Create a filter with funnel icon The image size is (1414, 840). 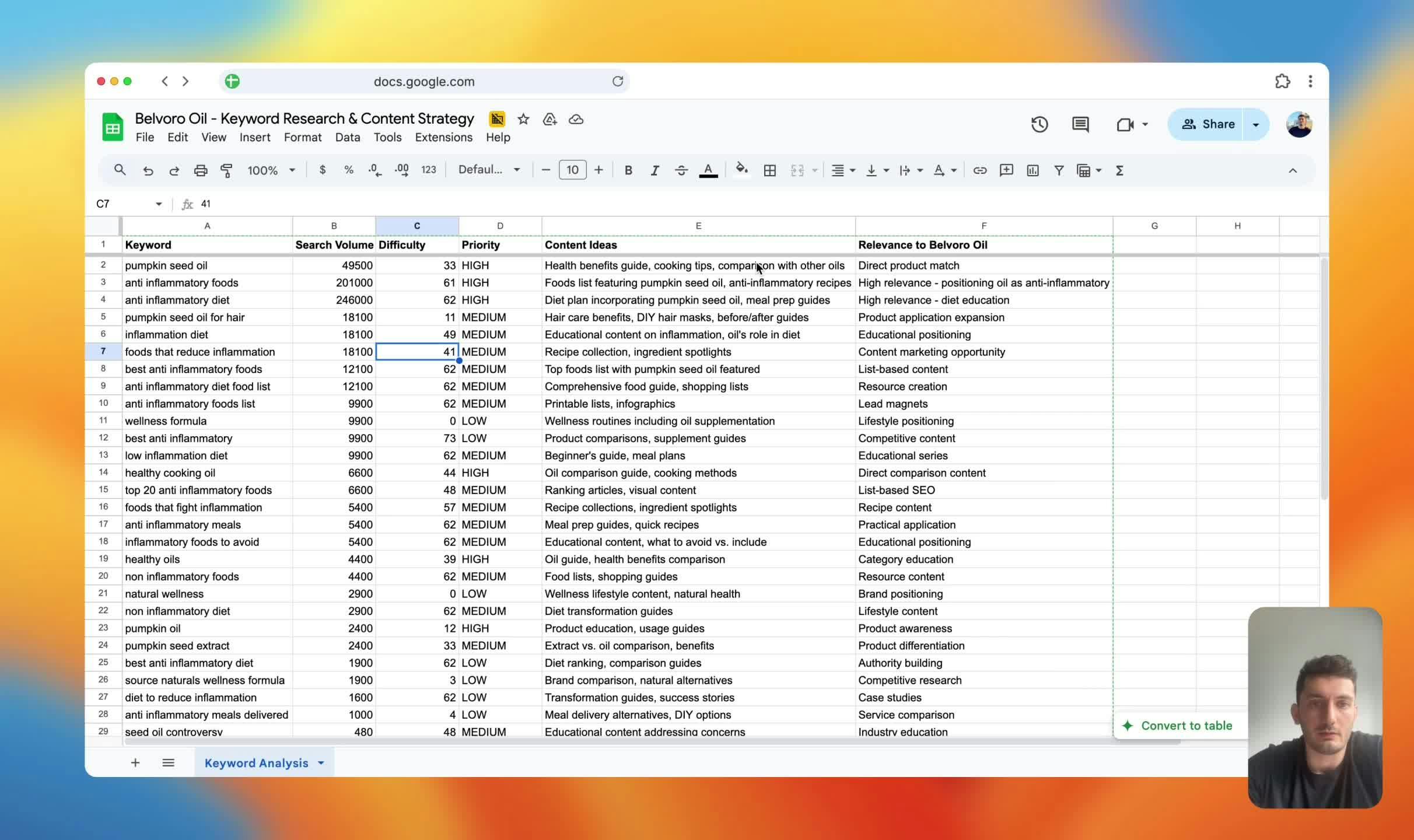tap(1059, 170)
